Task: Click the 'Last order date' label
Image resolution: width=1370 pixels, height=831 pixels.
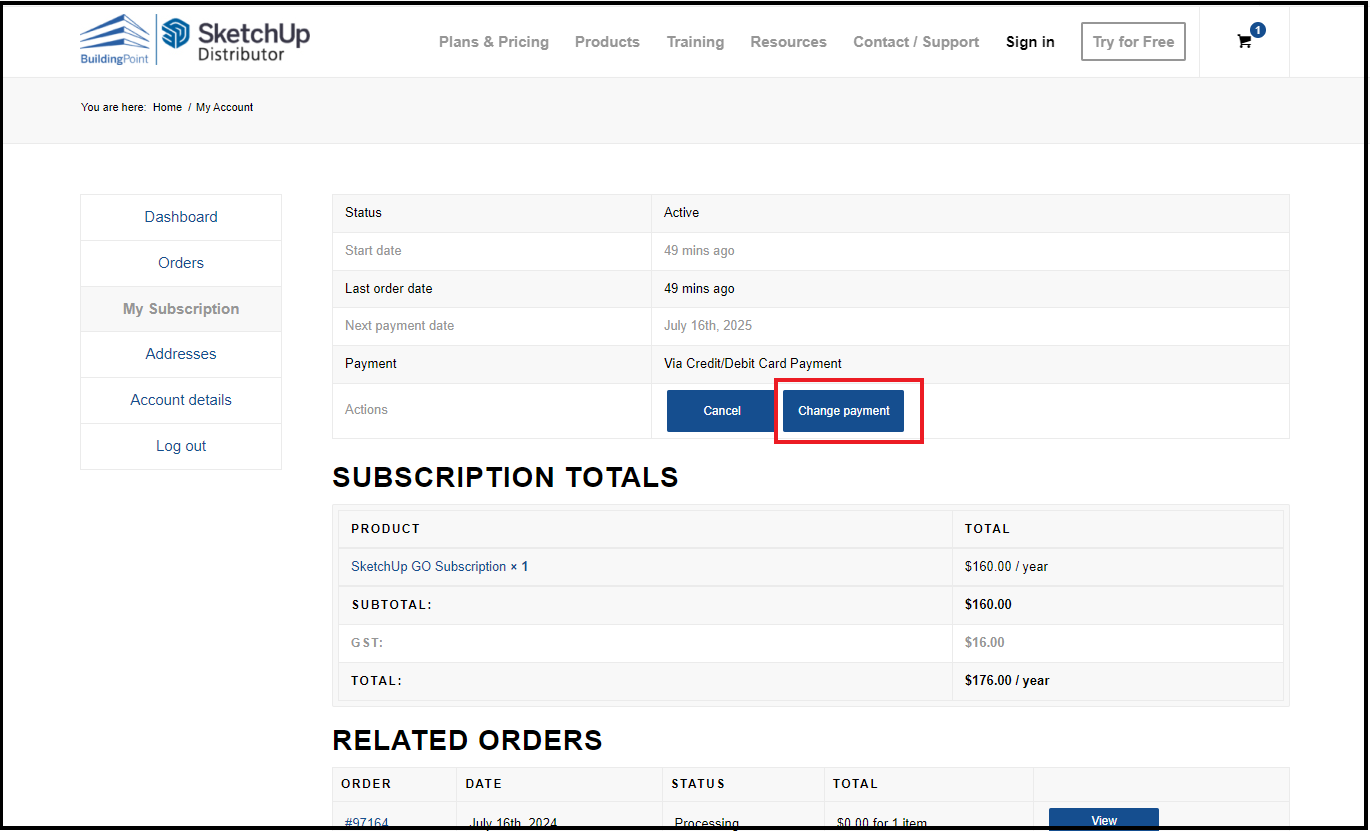Action: point(389,288)
